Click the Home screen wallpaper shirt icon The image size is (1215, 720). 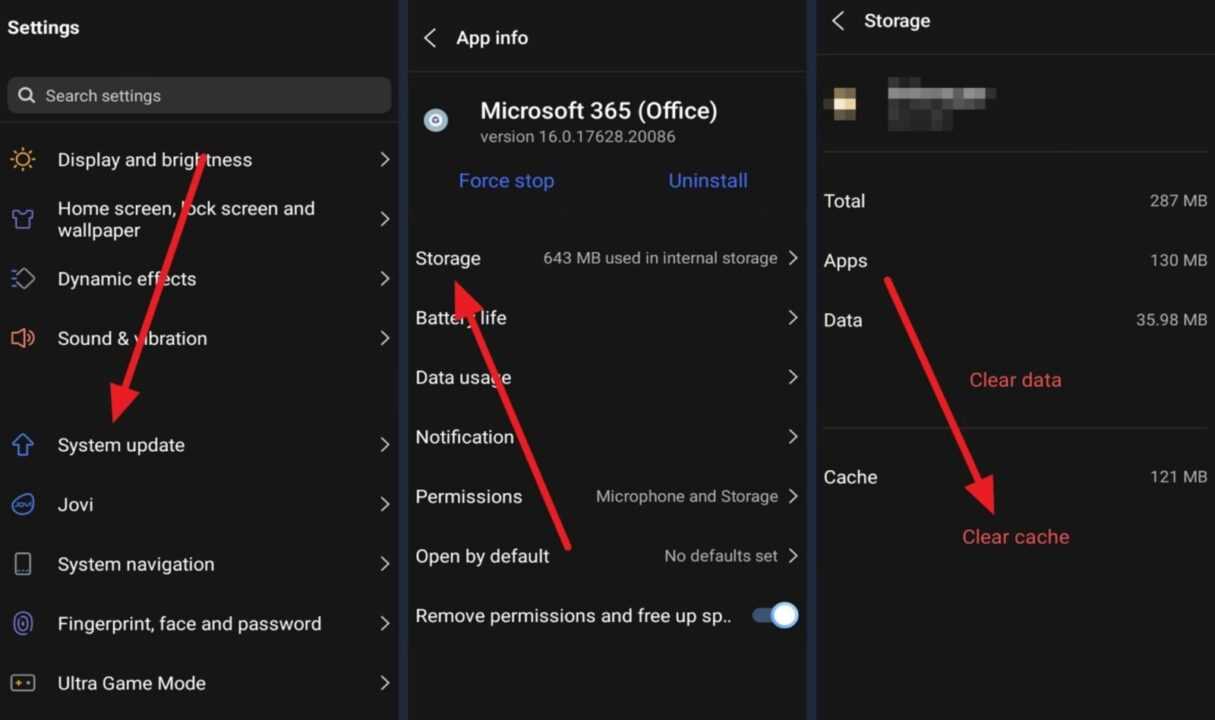click(22, 219)
